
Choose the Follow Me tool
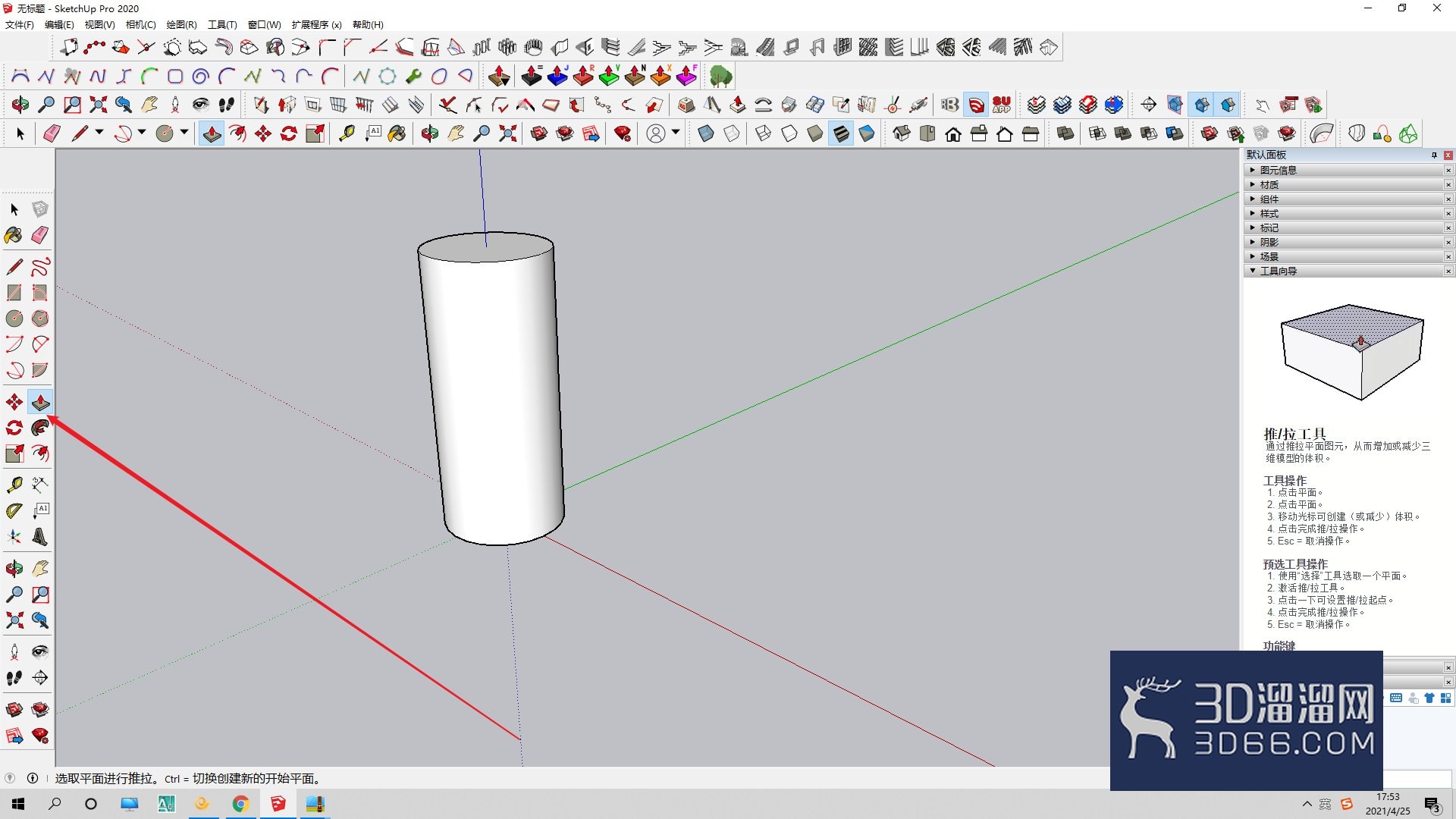coord(40,428)
